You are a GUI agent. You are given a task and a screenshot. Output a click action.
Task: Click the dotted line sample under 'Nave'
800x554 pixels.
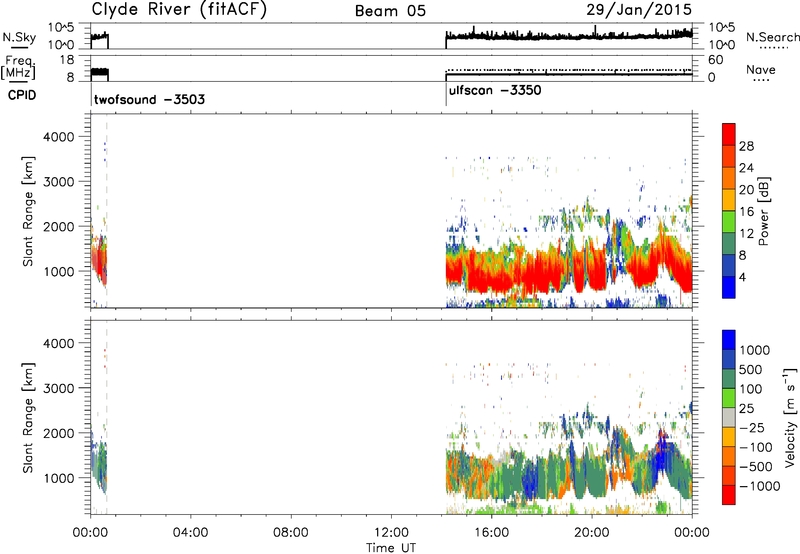click(x=761, y=81)
